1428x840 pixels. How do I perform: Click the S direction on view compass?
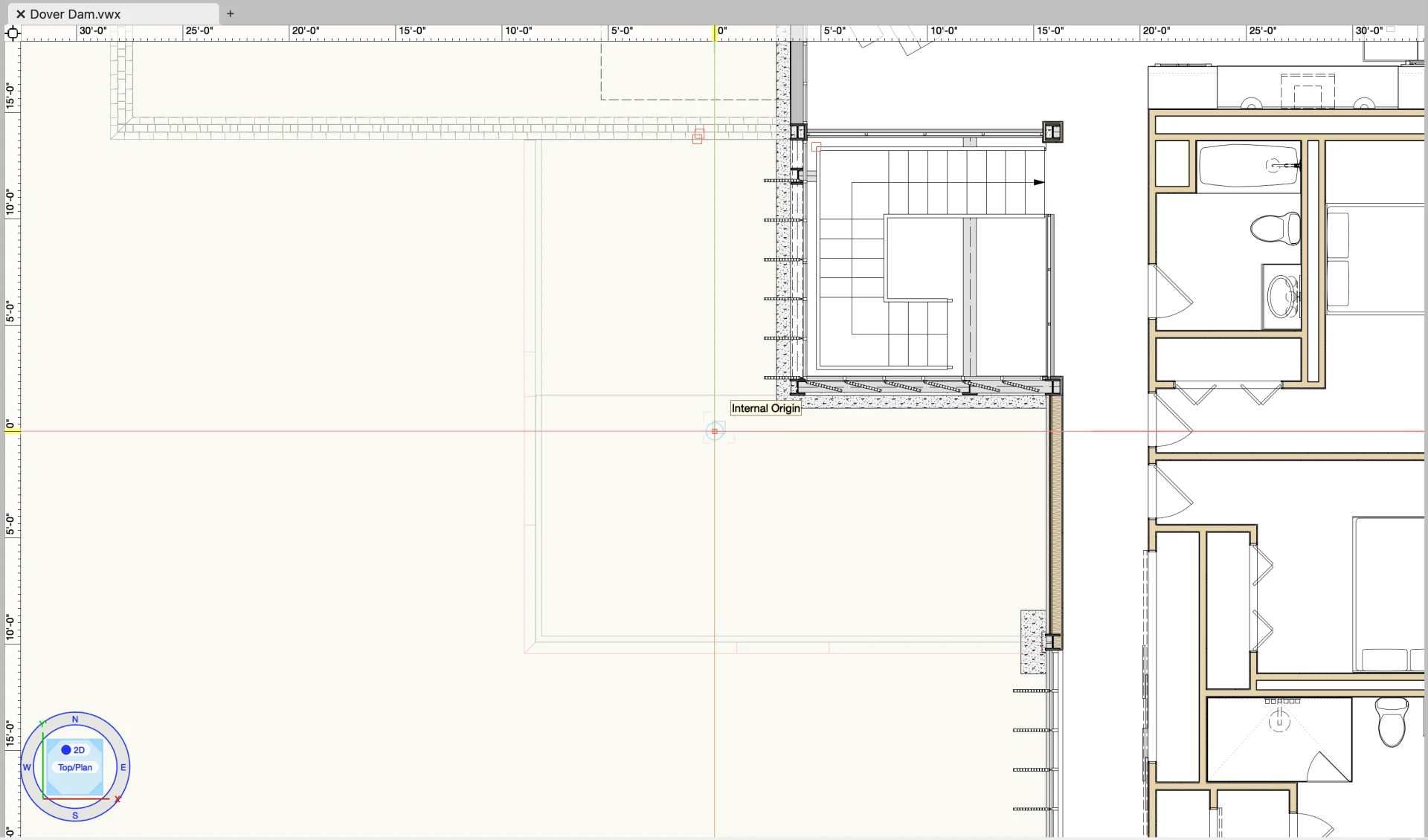click(x=75, y=815)
